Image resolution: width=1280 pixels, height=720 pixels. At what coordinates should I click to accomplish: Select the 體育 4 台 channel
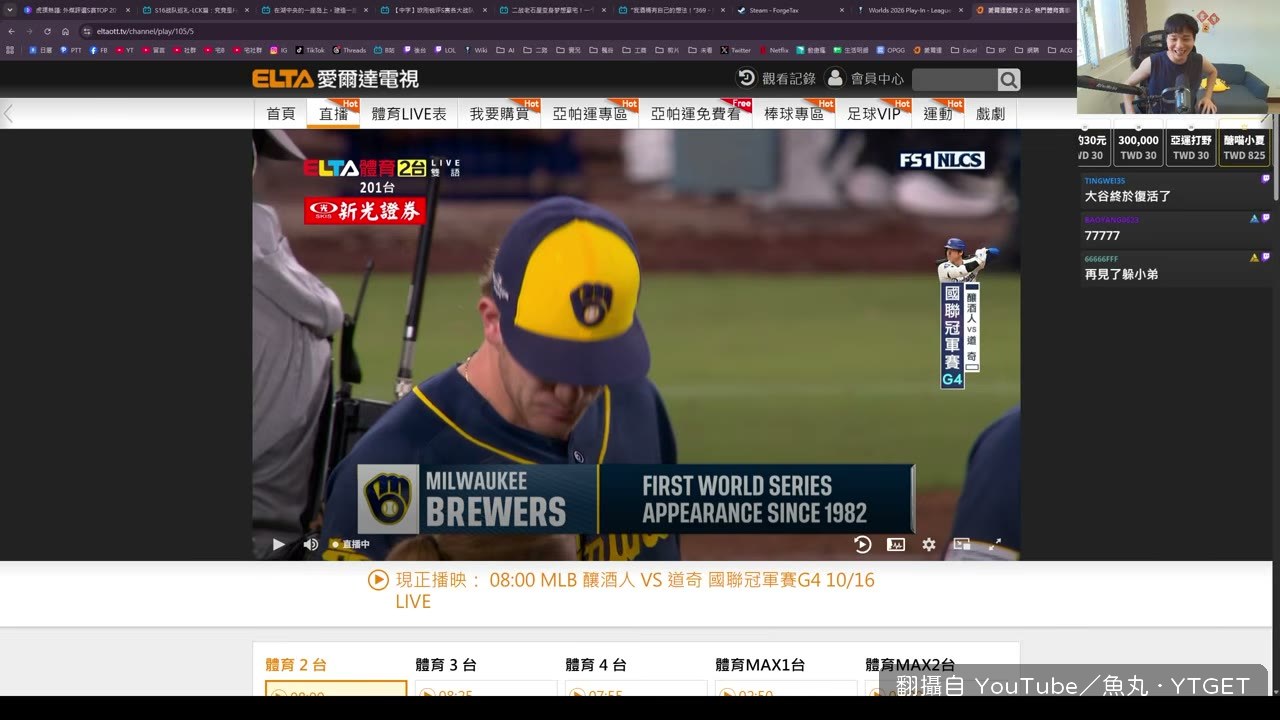[596, 665]
